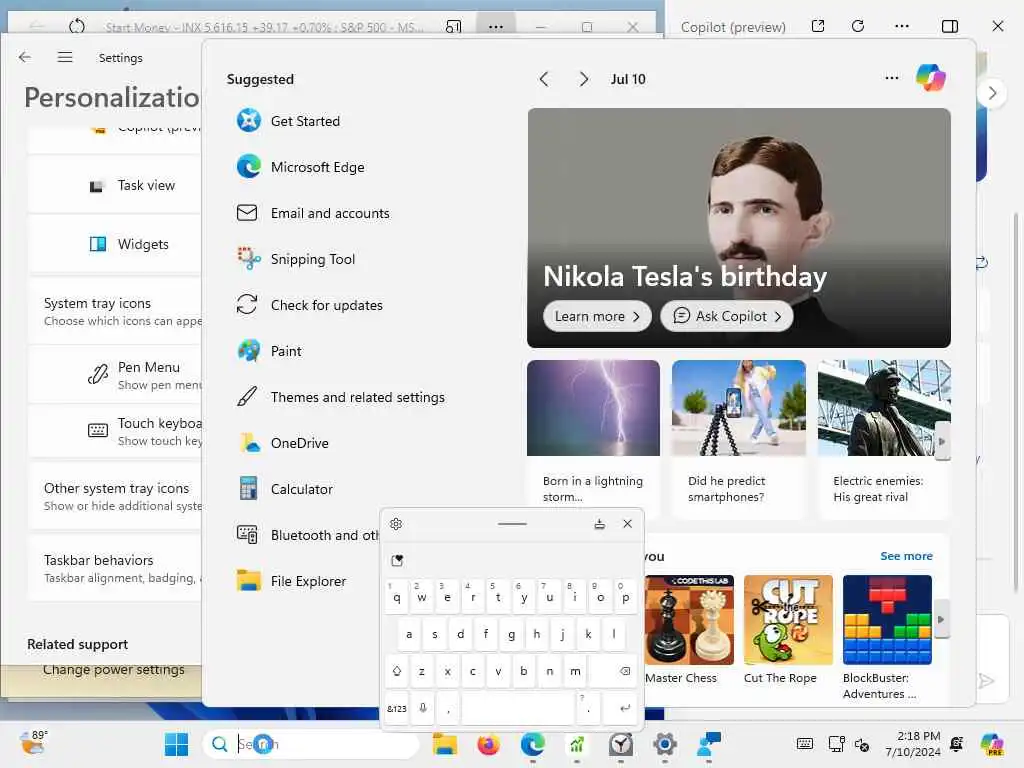Expand System tray icons section
The height and width of the screenshot is (768, 1024).
point(115,312)
